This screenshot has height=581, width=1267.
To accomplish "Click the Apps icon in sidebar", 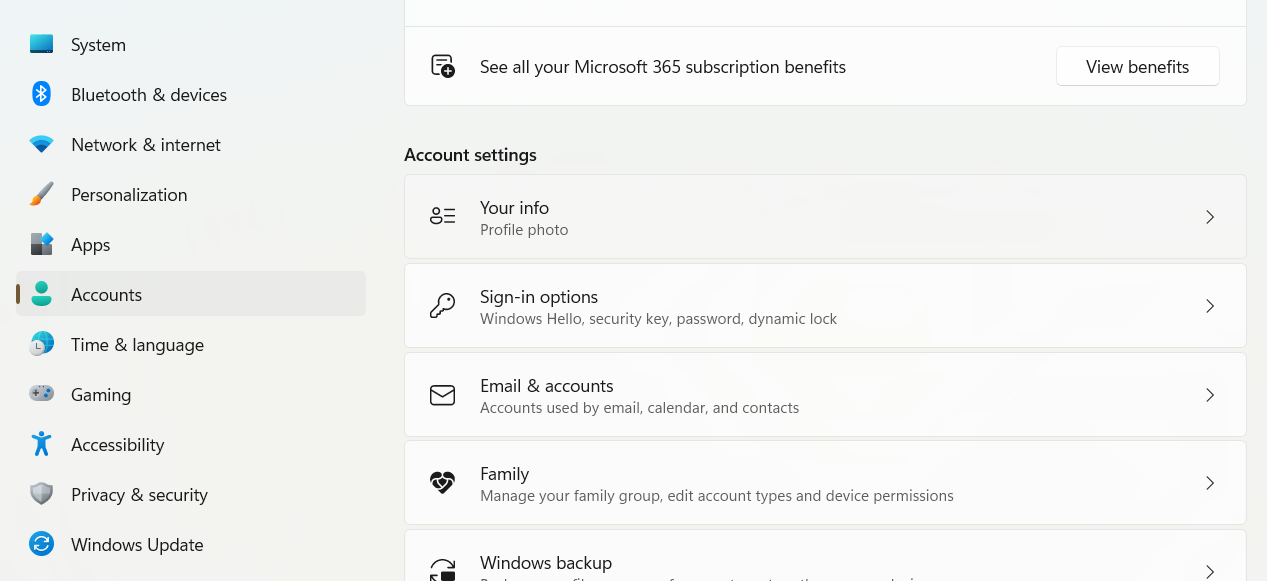I will [x=41, y=245].
